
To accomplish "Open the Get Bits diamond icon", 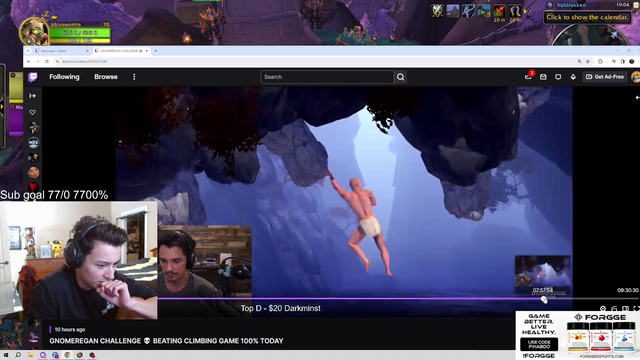I will point(573,77).
